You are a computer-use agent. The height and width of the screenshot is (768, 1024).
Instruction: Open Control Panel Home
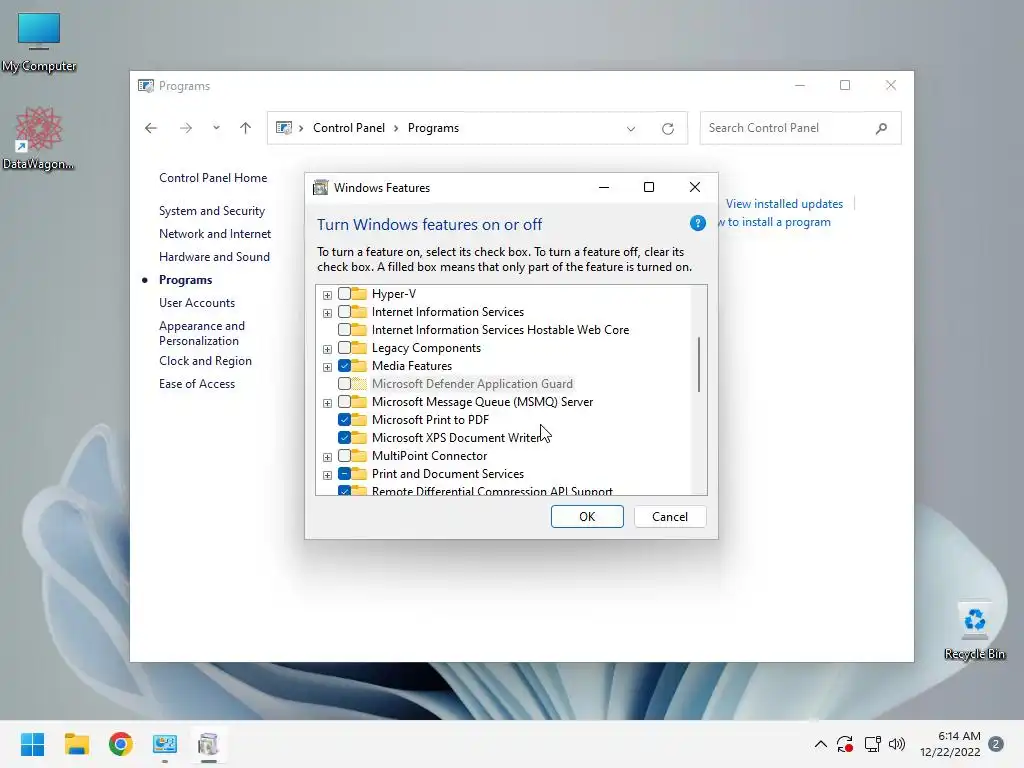213,178
